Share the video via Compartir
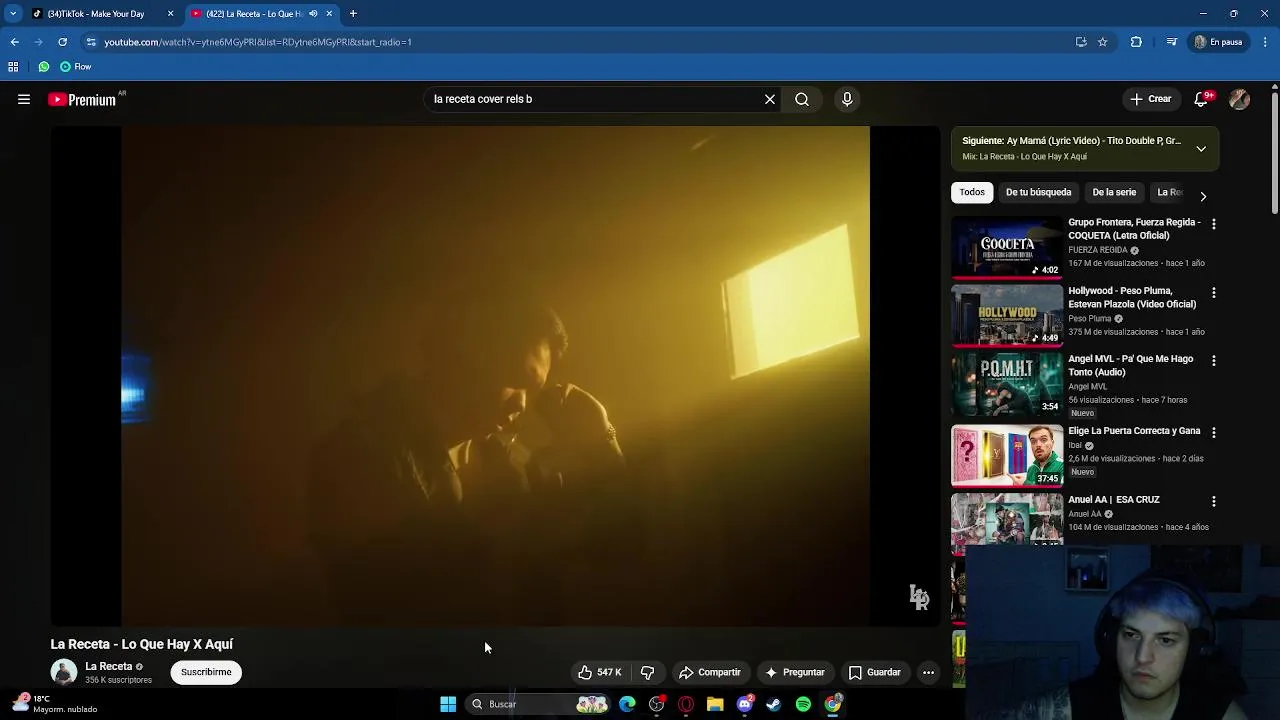1280x720 pixels. point(710,672)
